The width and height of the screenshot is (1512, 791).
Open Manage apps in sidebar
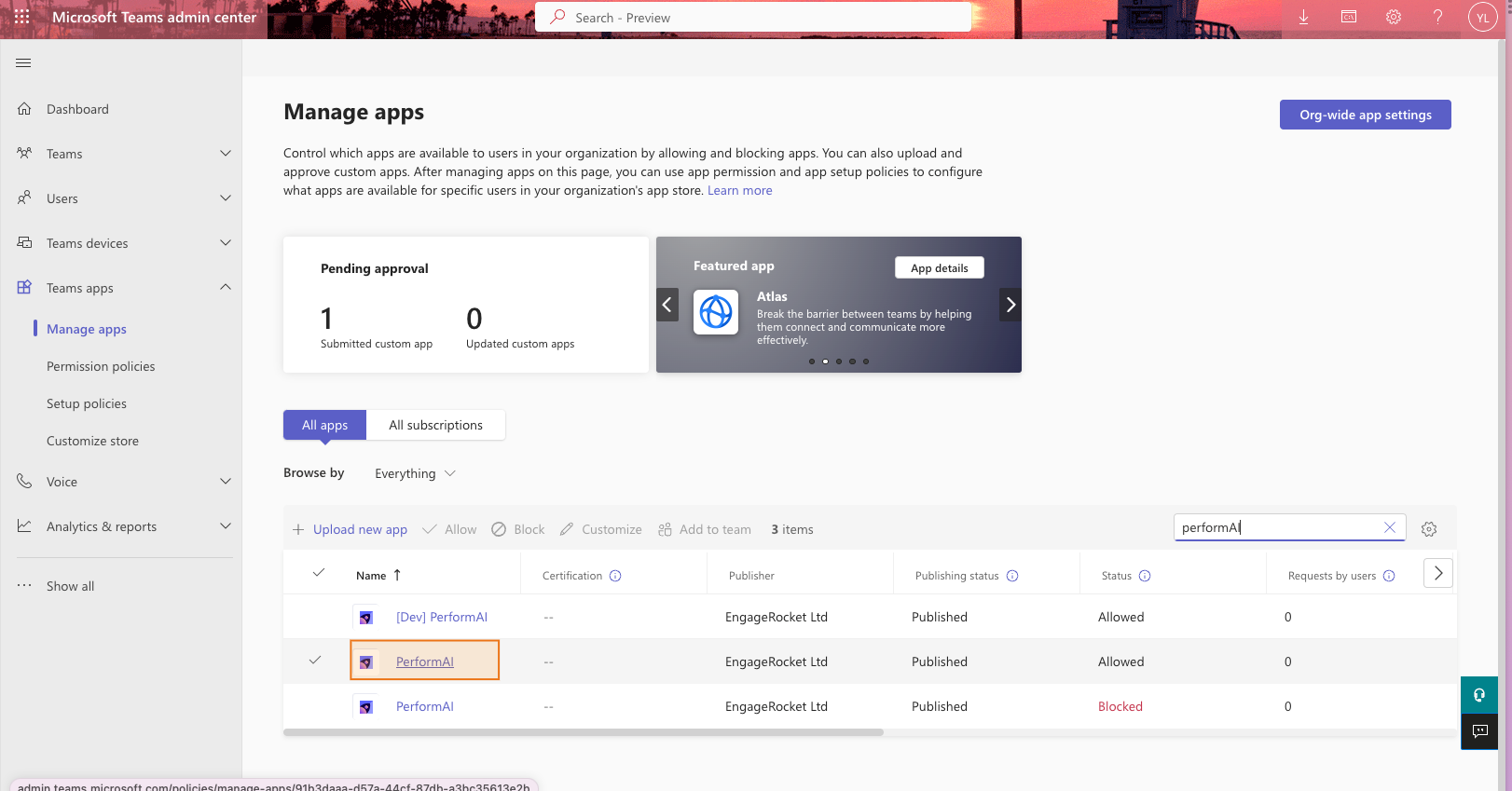87,329
